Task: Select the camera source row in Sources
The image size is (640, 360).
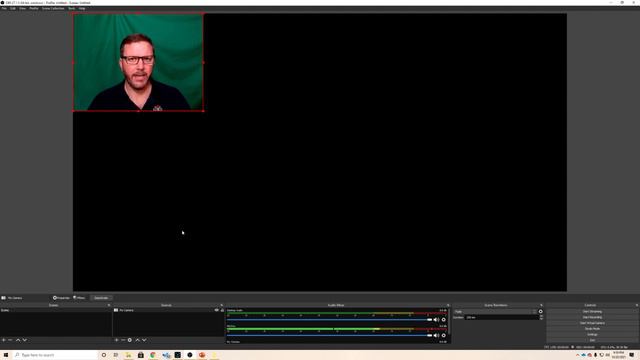Action: tap(169, 310)
